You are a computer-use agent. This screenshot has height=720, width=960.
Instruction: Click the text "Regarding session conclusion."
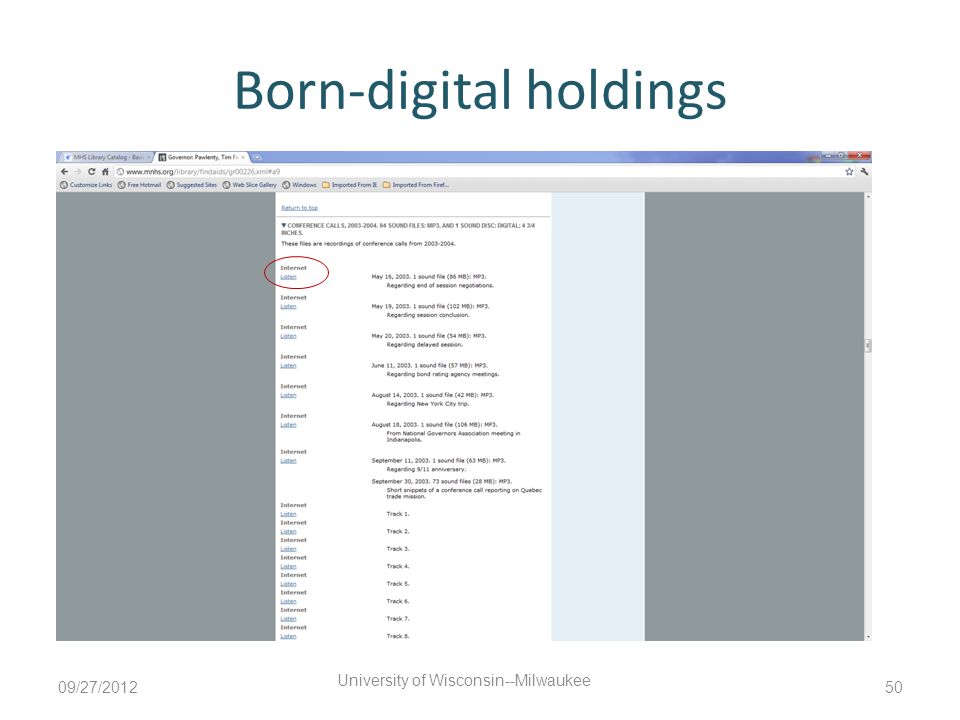click(428, 315)
